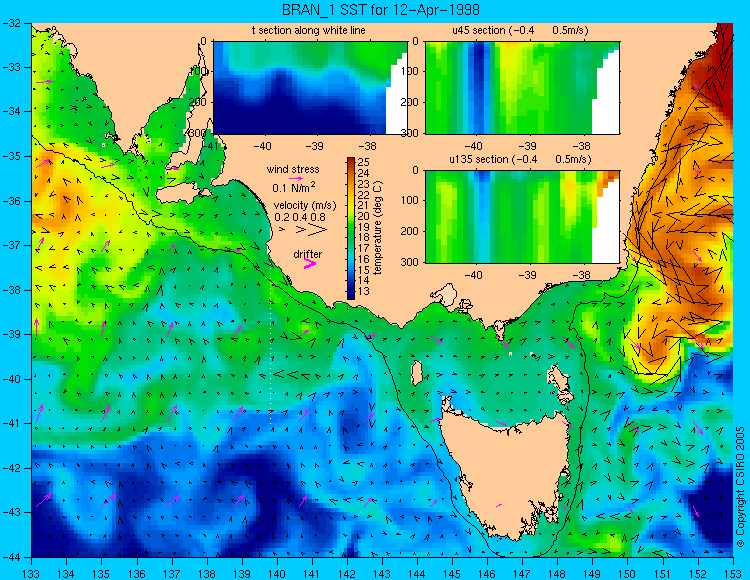Click the 147 tick on the longitude axis
The height and width of the screenshot is (580, 750).
pyautogui.click(x=522, y=573)
